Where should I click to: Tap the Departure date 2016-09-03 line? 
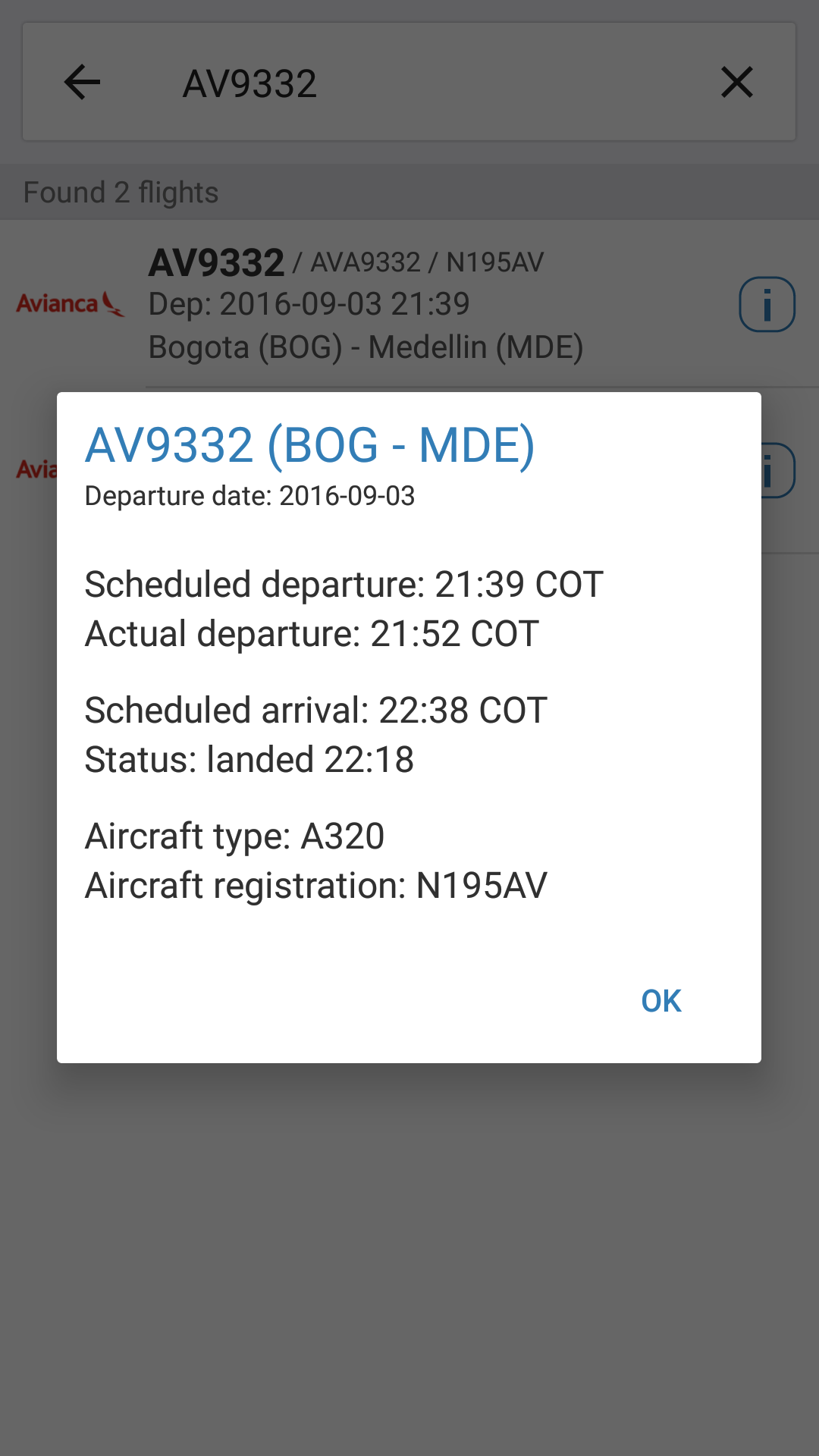pyautogui.click(x=249, y=496)
